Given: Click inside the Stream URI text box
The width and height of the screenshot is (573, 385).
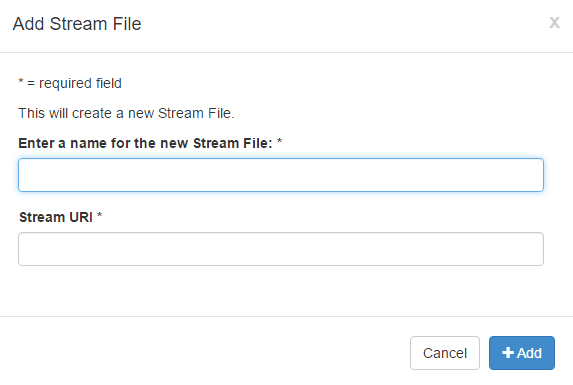Looking at the screenshot, I should click(281, 249).
